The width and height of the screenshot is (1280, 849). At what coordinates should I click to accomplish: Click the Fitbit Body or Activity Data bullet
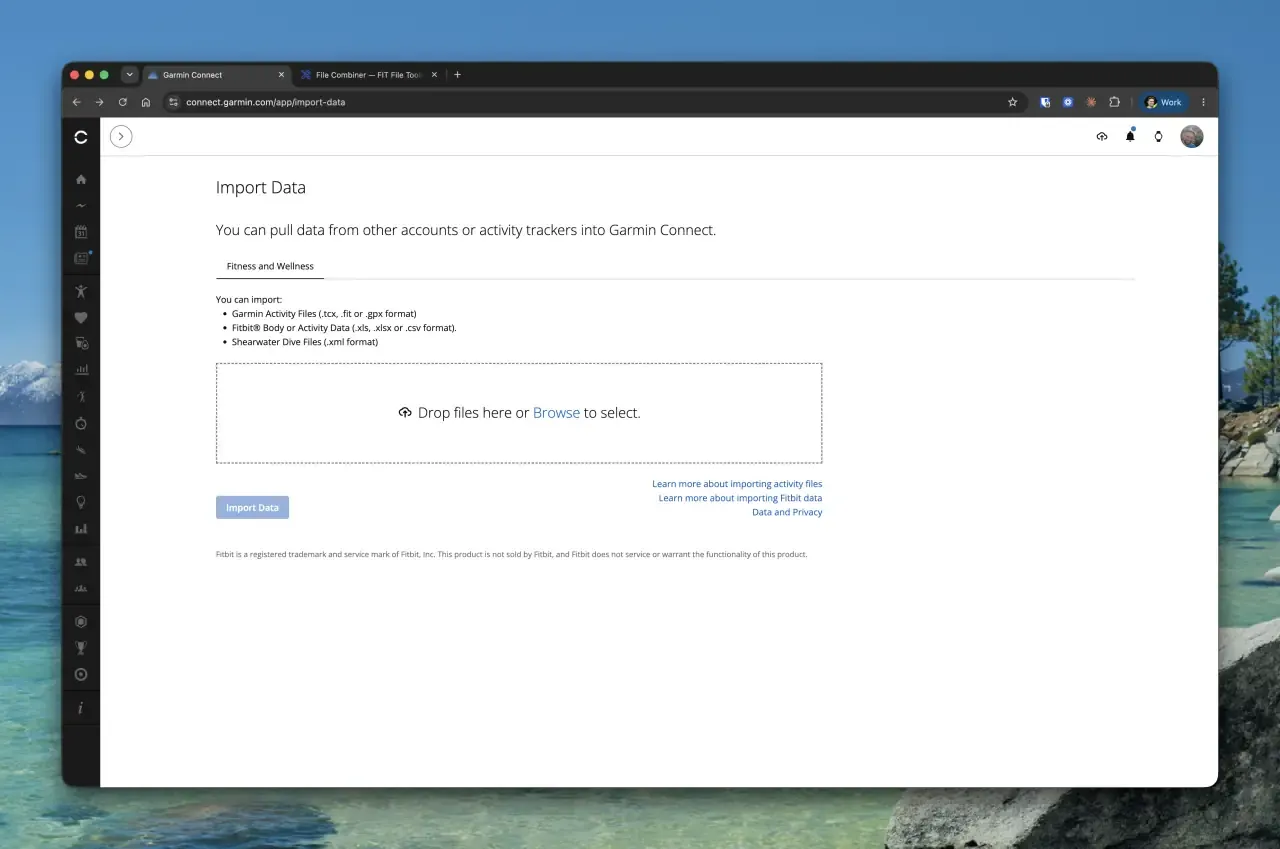pos(344,328)
